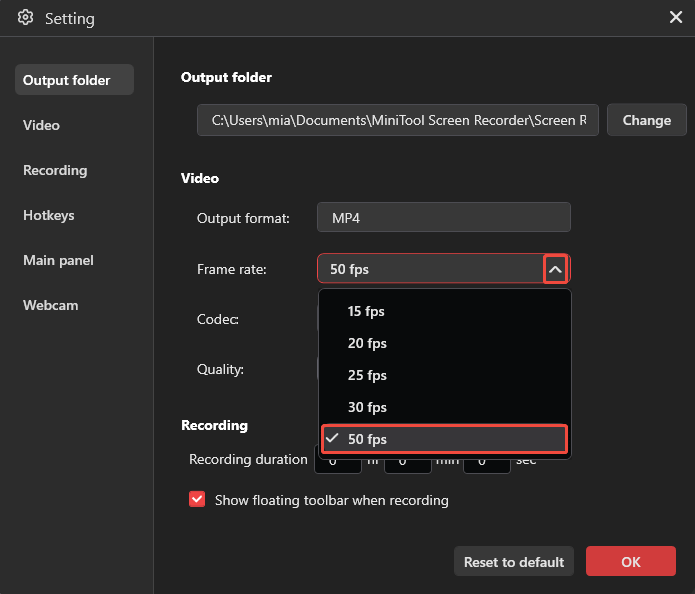Image resolution: width=695 pixels, height=594 pixels.
Task: Open the Output format MP4 dropdown
Action: [x=444, y=217]
